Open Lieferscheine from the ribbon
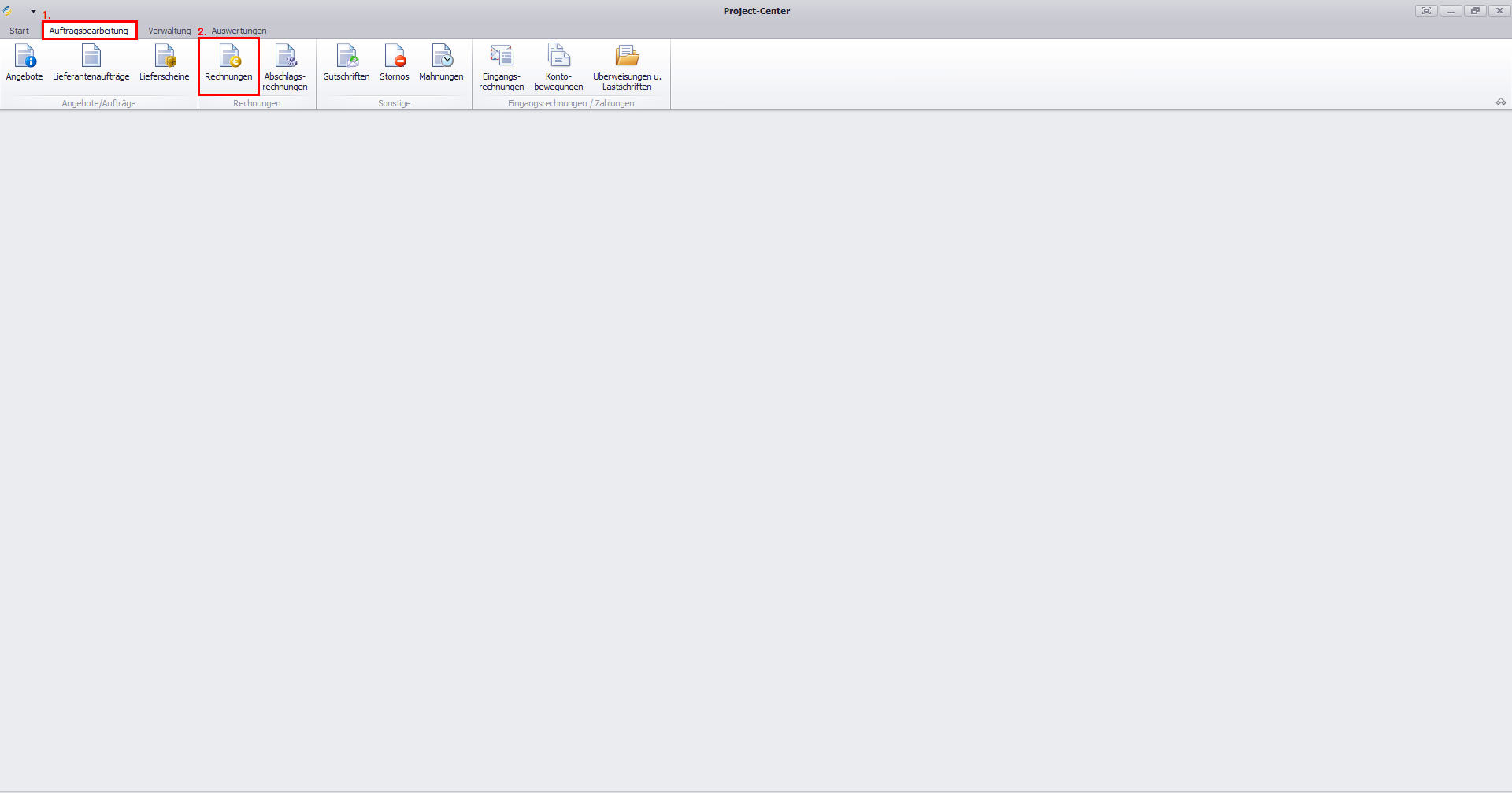The width and height of the screenshot is (1512, 793). pos(165,63)
